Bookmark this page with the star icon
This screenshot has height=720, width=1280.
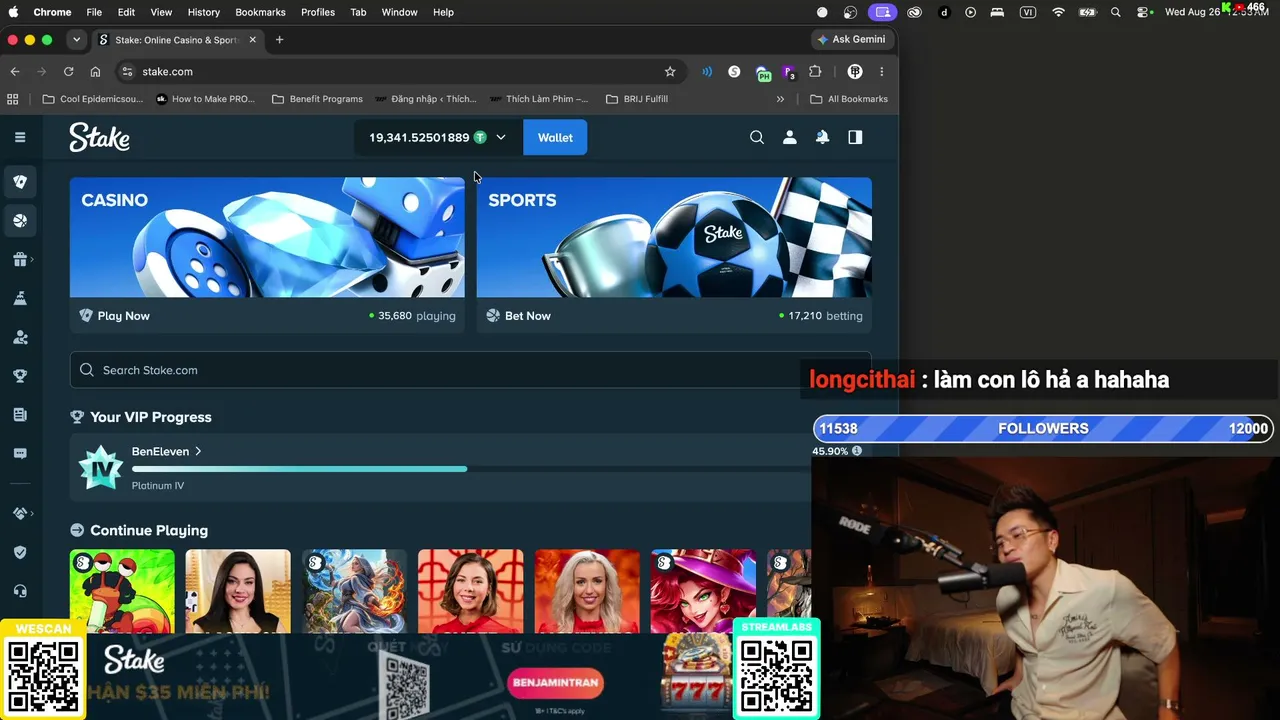pos(670,72)
